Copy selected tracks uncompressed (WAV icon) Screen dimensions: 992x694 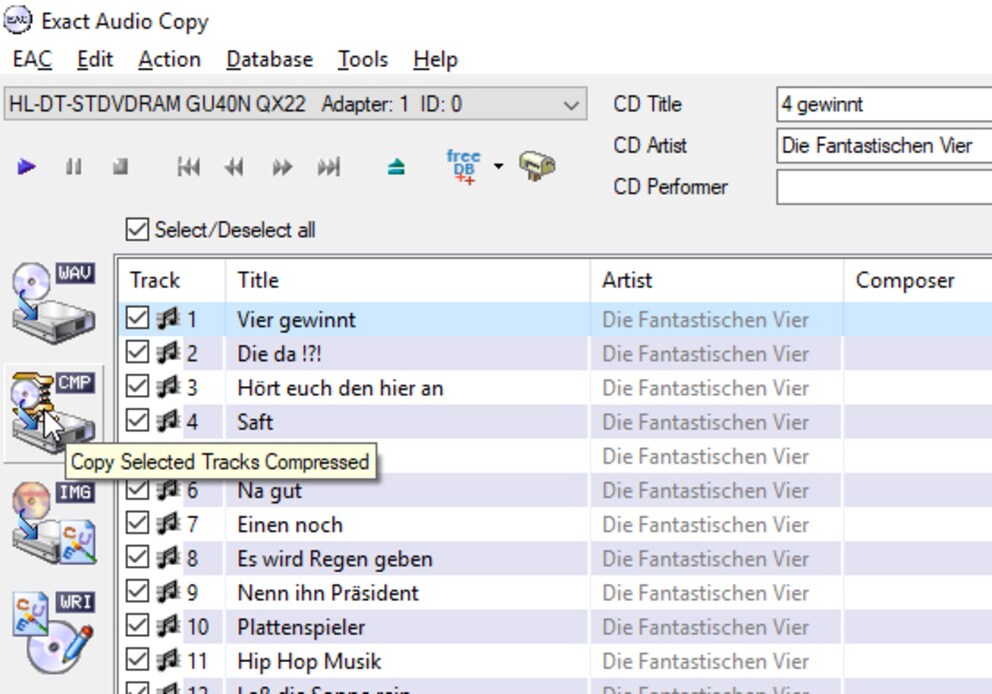tap(54, 303)
